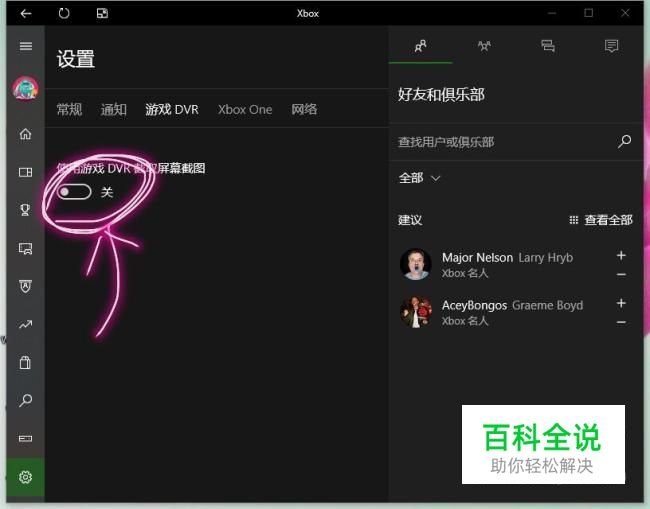Click the 查找用户或俱乐部 search field
This screenshot has height=509, width=650.
click(504, 142)
